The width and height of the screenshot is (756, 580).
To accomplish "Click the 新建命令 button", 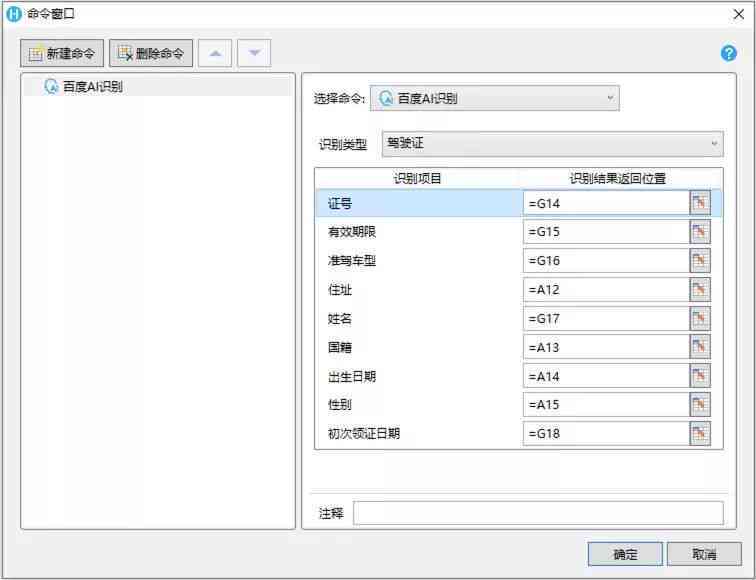I will click(62, 53).
